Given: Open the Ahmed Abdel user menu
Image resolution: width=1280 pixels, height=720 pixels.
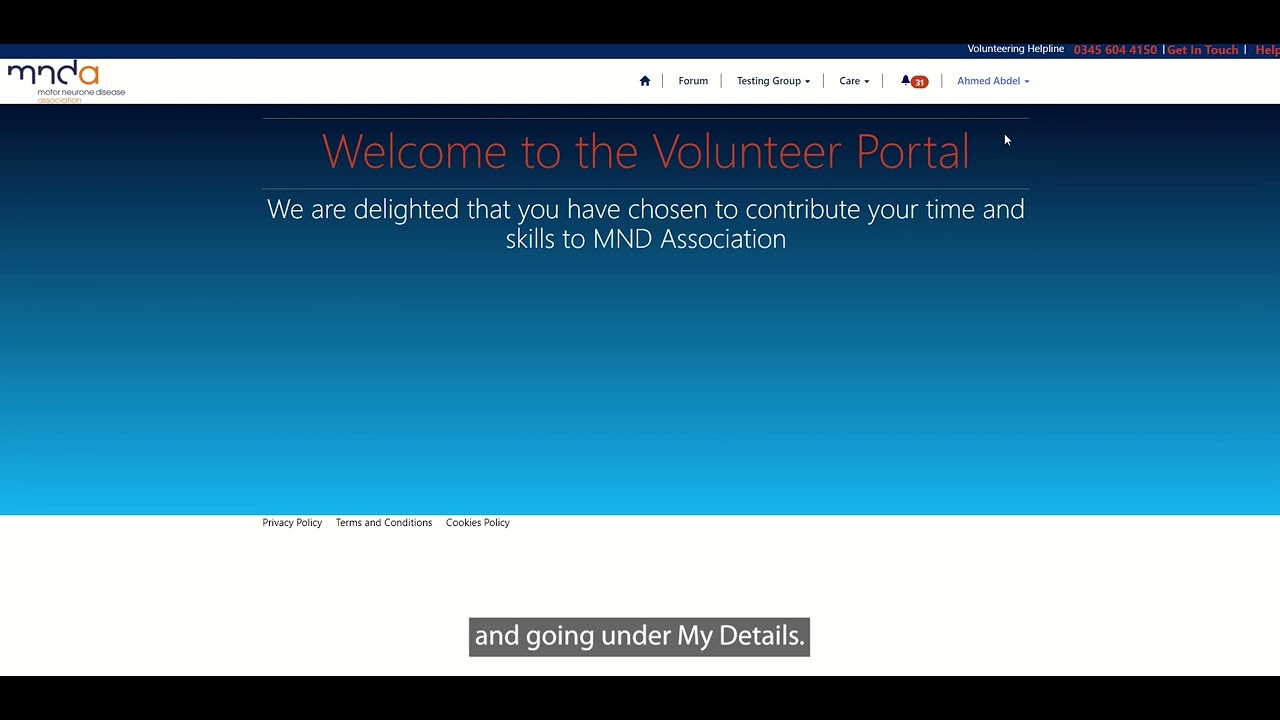Looking at the screenshot, I should 993,81.
